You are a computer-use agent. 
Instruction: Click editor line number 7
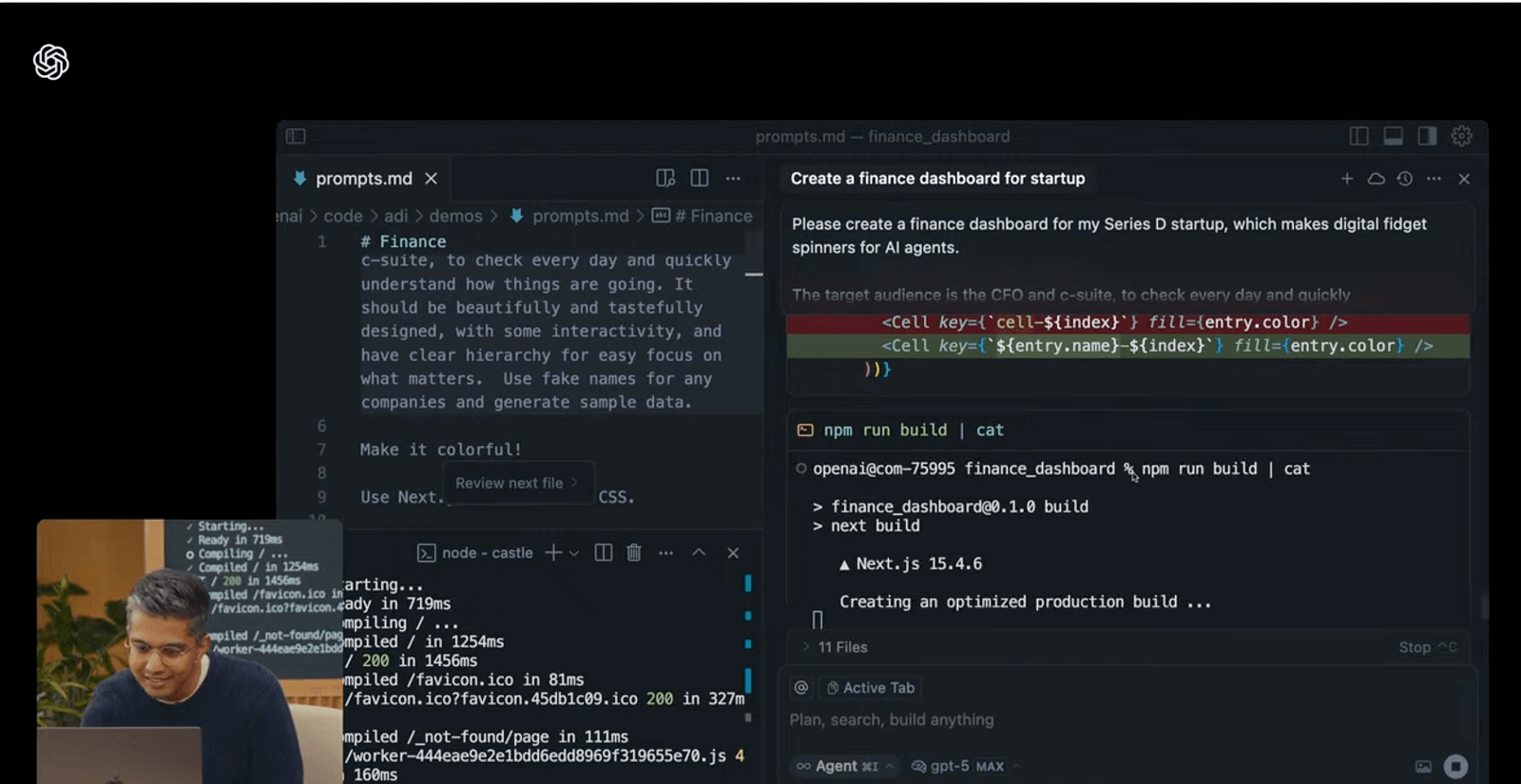point(321,449)
